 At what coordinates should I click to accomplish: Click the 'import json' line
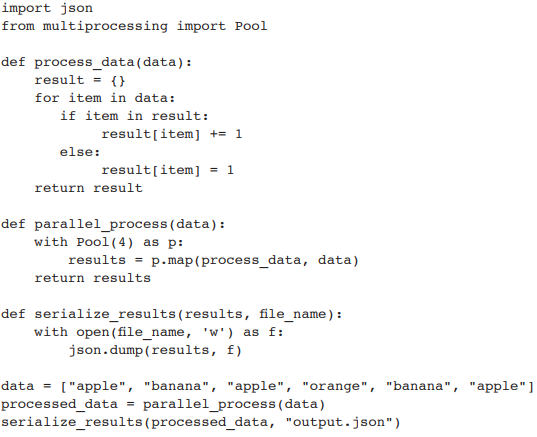[47, 8]
